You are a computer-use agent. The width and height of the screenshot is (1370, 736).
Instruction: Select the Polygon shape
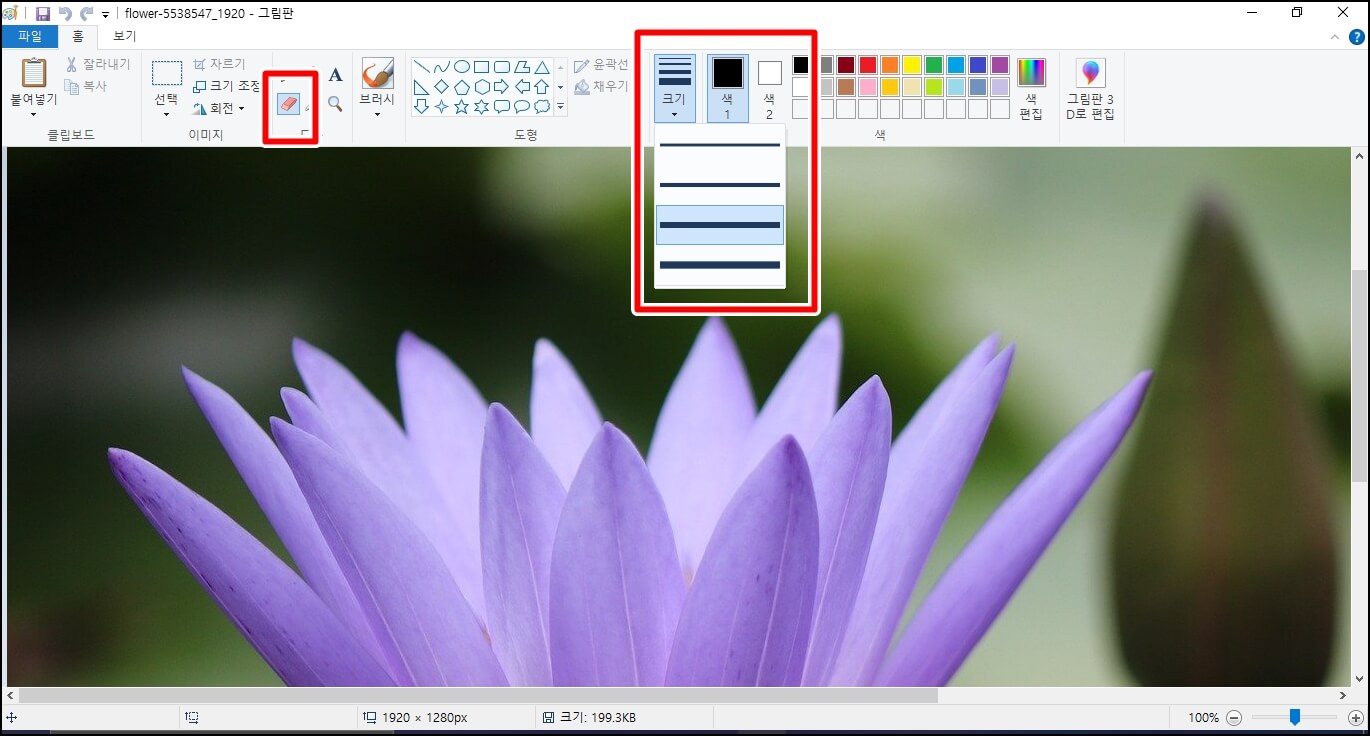tap(522, 67)
